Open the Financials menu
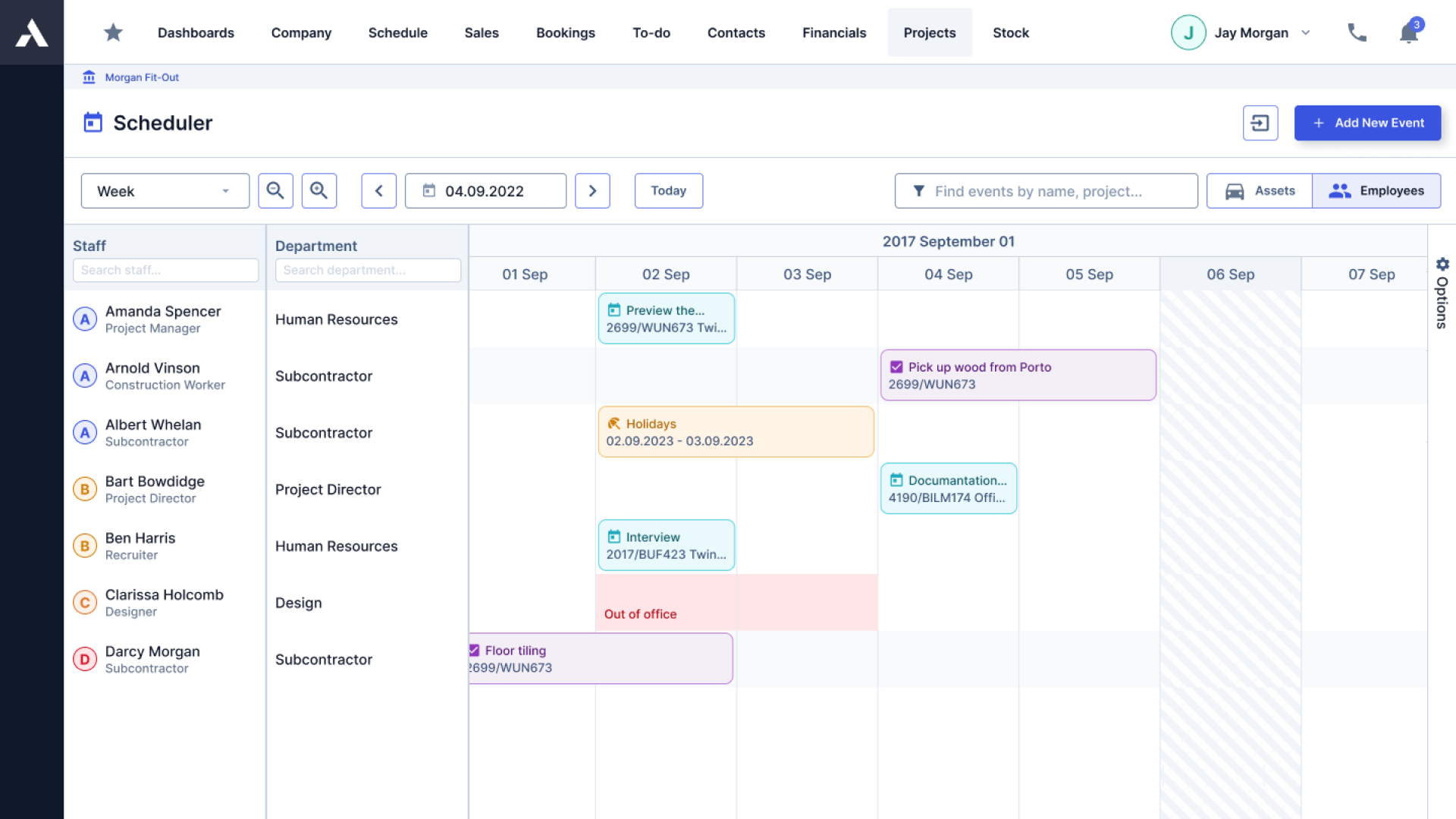This screenshot has width=1456, height=819. (833, 33)
